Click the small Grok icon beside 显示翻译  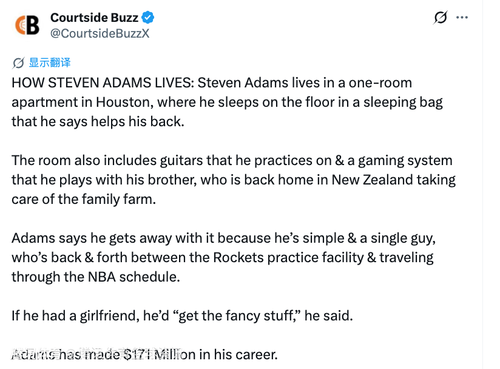(x=18, y=63)
